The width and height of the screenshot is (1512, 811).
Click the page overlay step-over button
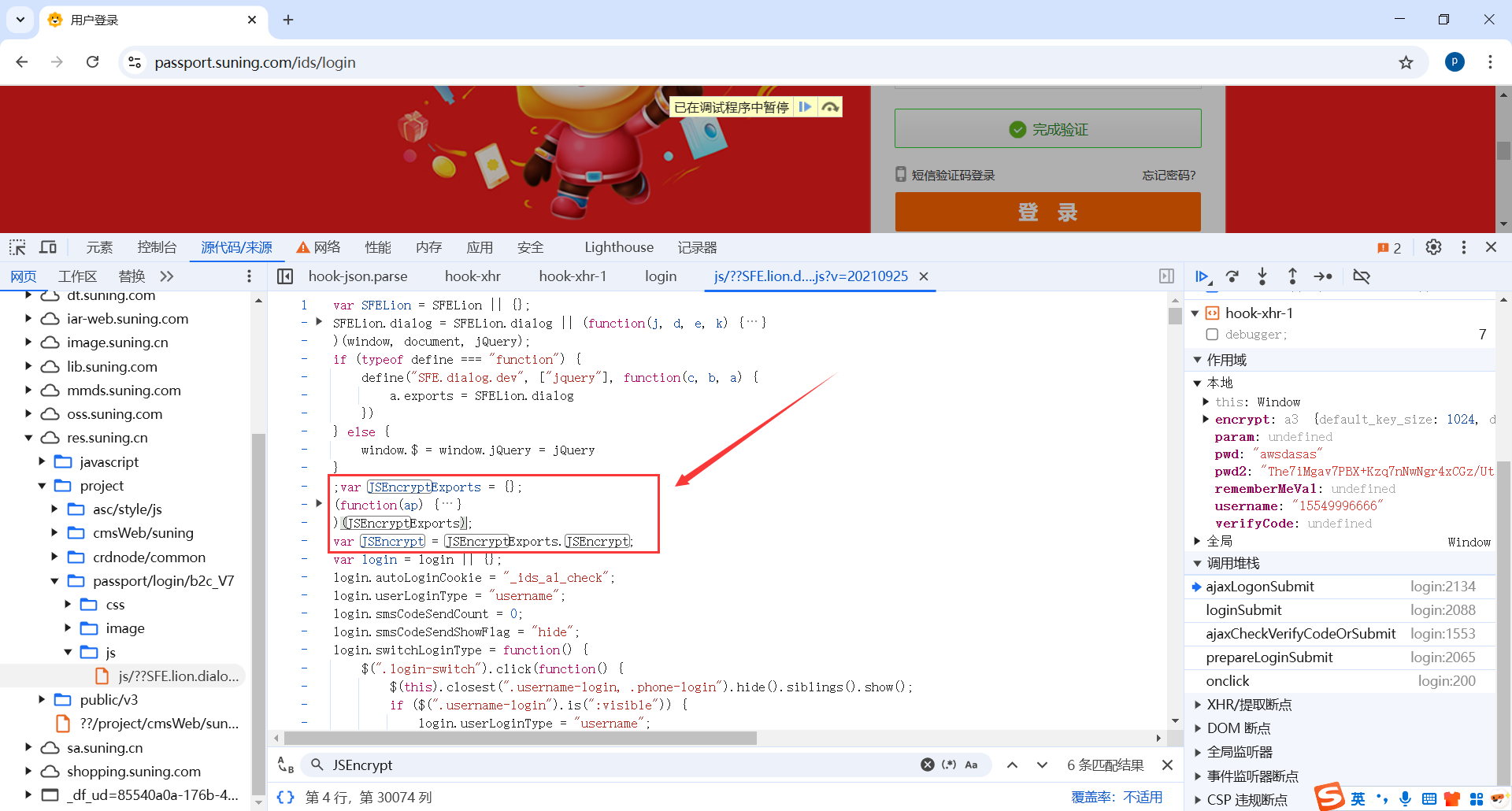click(830, 107)
